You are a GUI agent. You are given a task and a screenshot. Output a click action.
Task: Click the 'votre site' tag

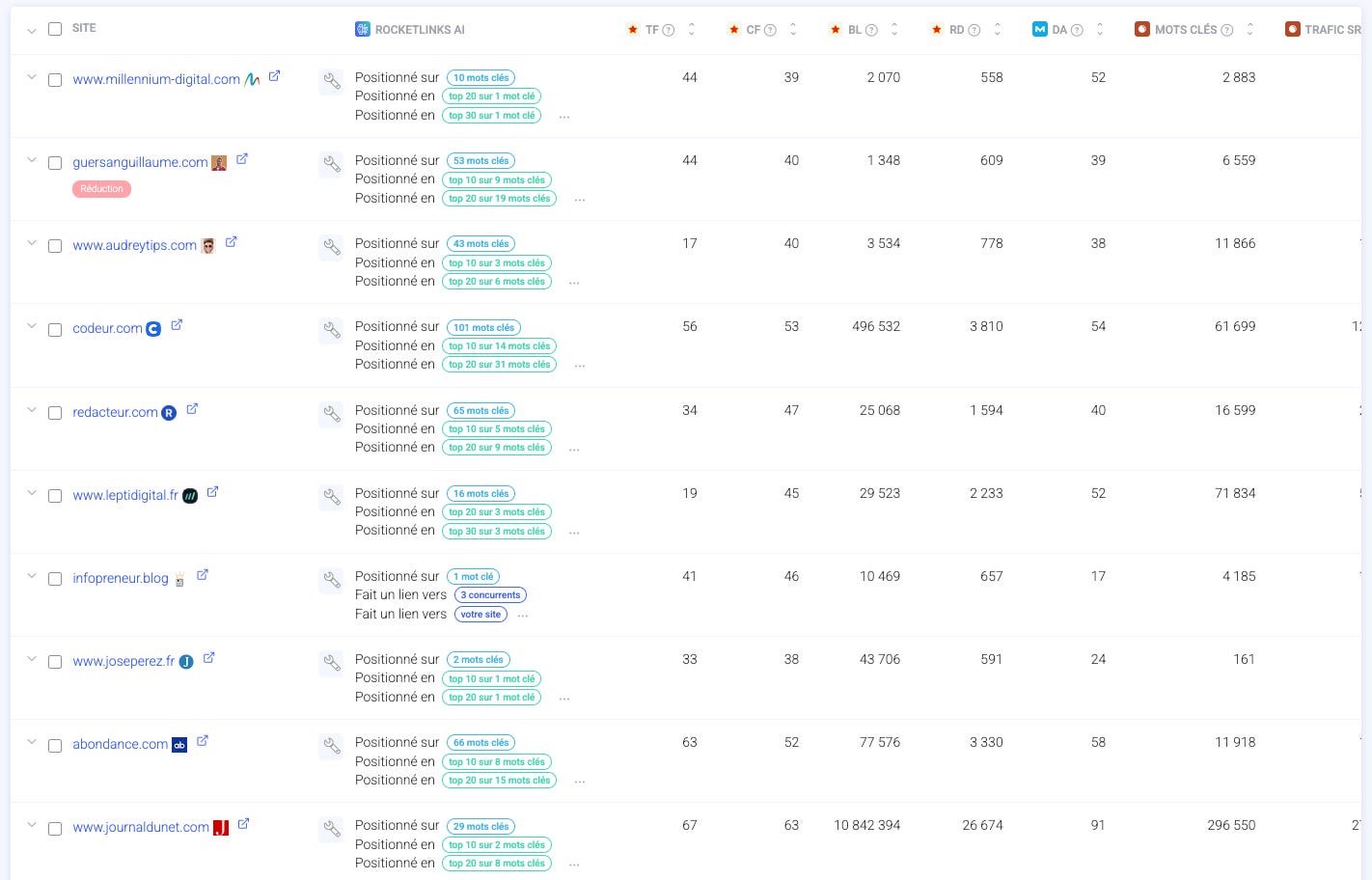(480, 614)
